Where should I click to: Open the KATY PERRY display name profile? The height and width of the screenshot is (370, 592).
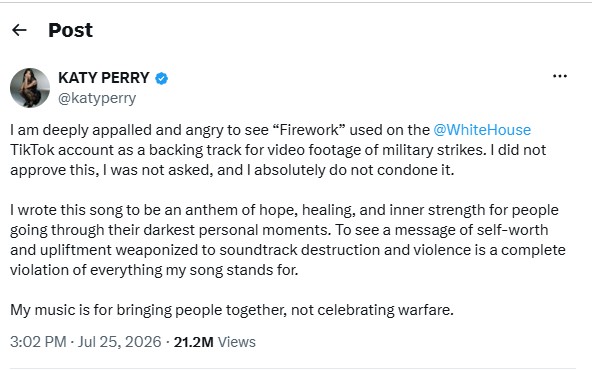tap(104, 78)
